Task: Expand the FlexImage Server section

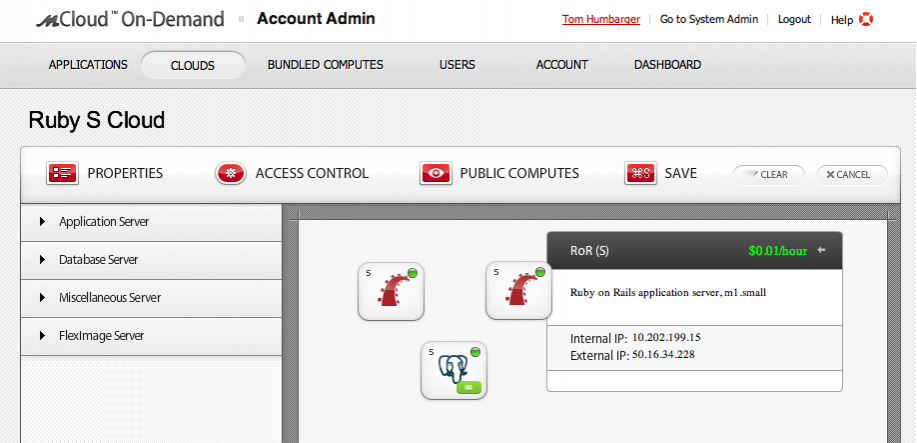Action: [x=151, y=336]
